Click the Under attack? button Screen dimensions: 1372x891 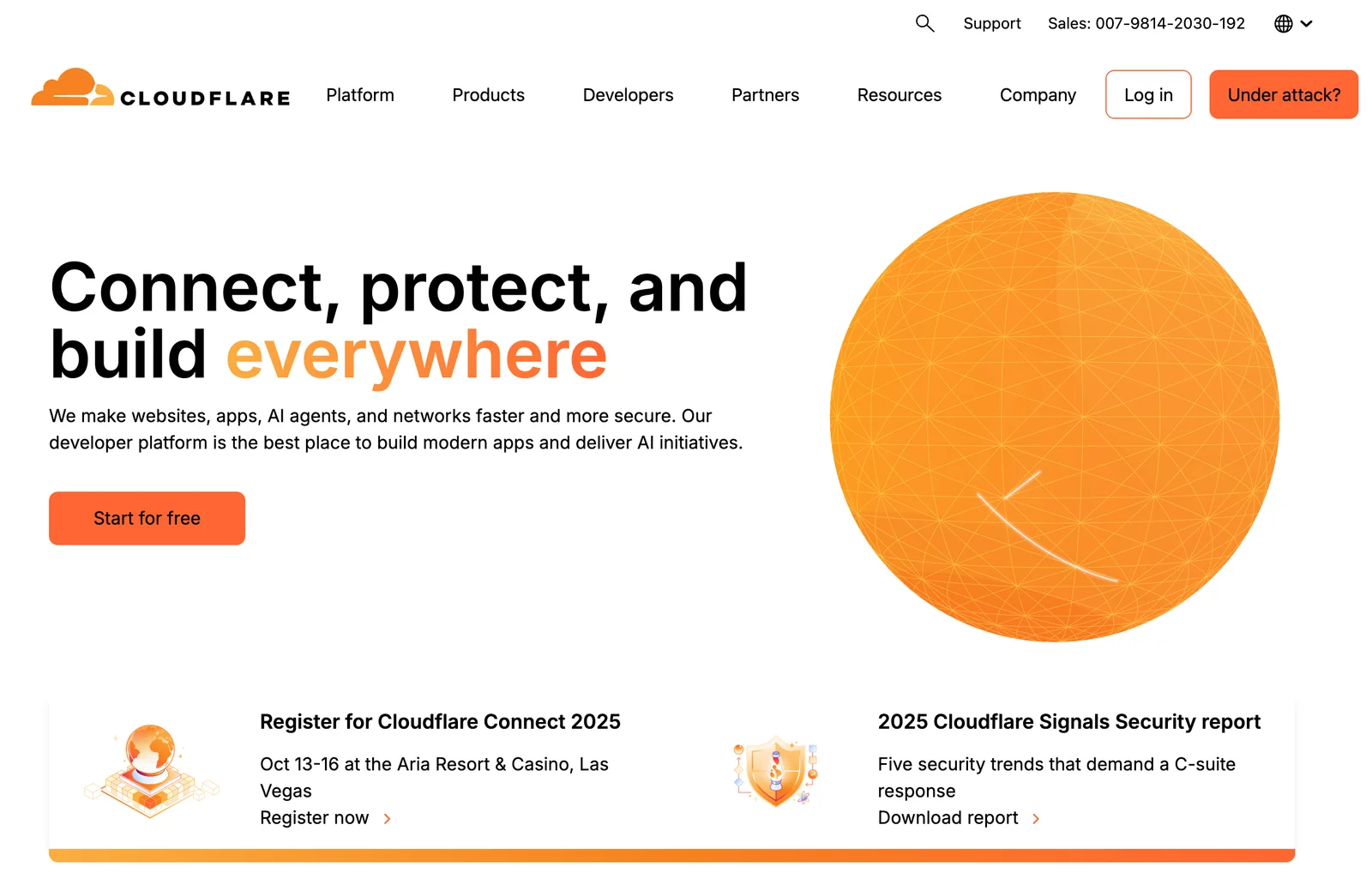pos(1283,94)
